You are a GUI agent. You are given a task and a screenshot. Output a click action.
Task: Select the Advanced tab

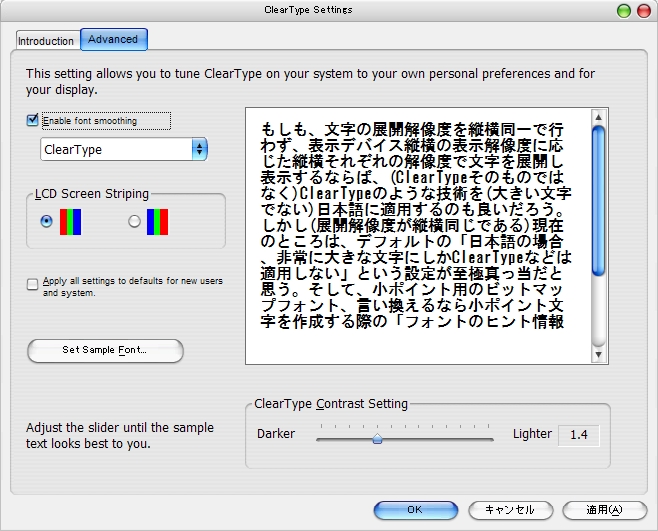(113, 40)
